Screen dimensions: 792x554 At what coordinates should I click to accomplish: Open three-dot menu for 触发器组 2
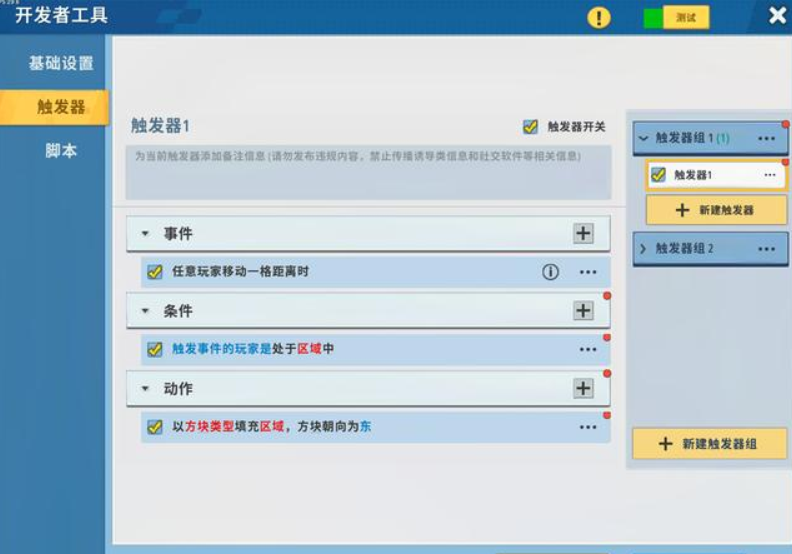766,249
